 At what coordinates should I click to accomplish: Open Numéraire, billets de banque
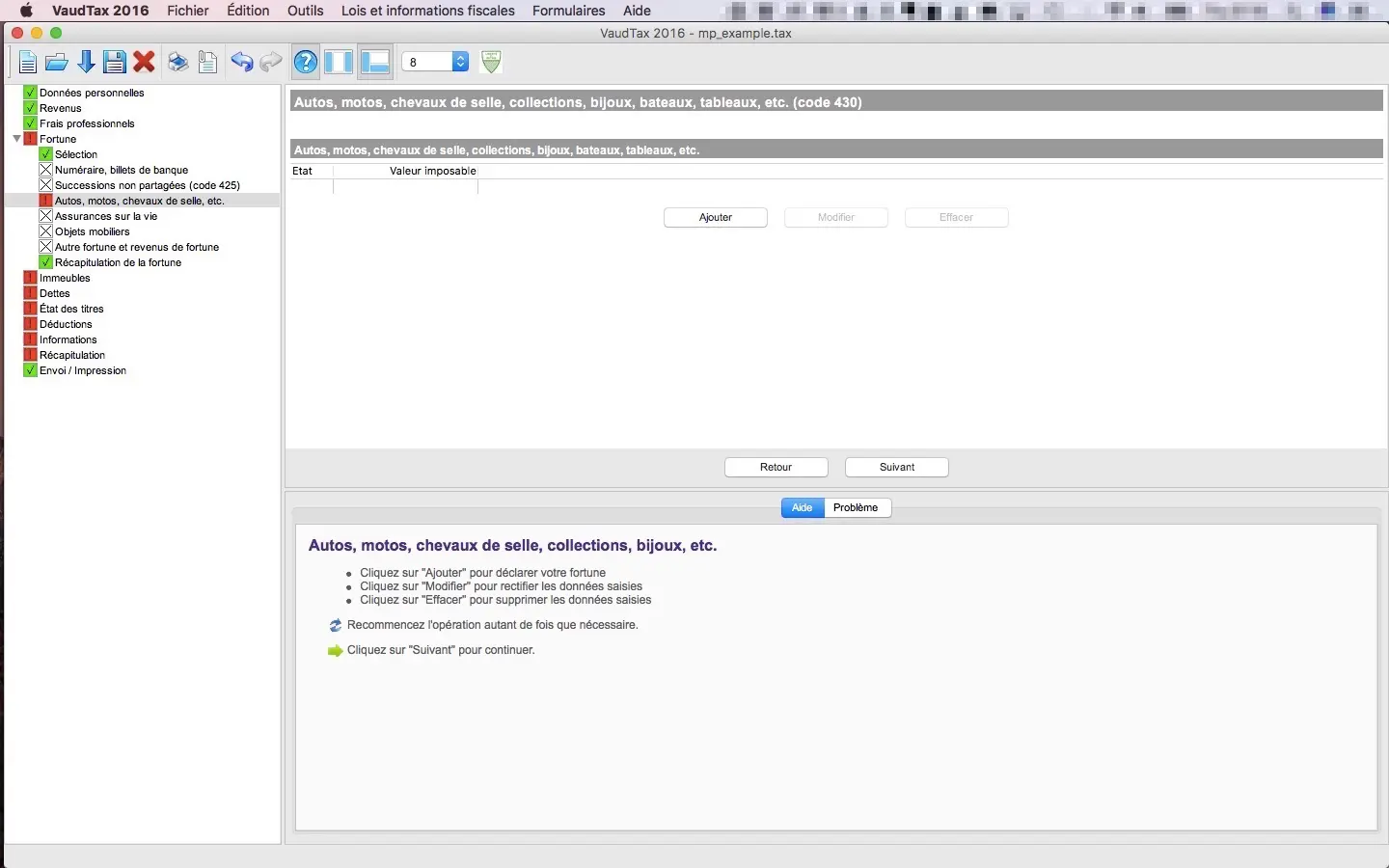[x=122, y=170]
